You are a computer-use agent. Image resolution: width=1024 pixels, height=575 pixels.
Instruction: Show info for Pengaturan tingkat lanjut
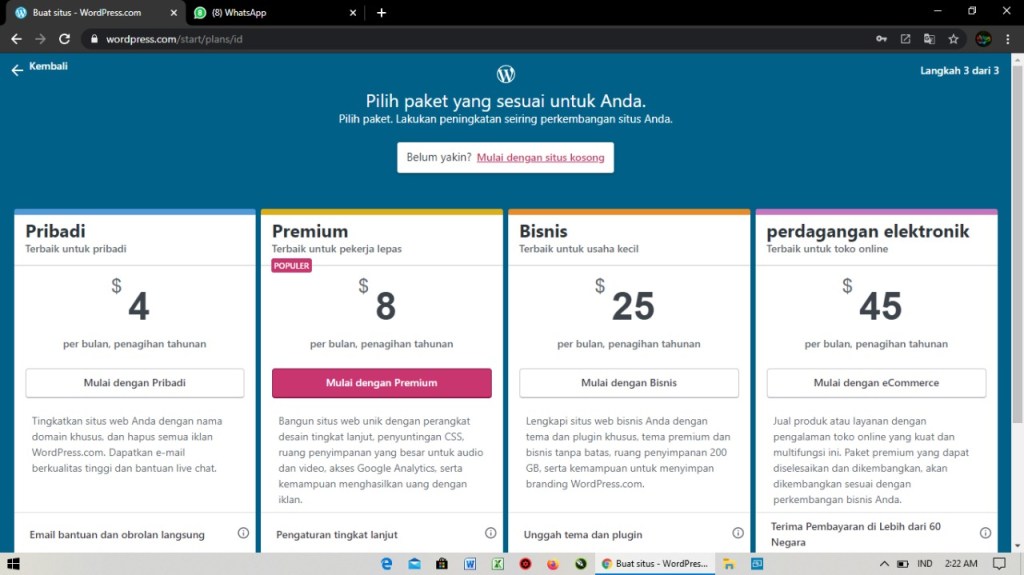[x=490, y=533]
